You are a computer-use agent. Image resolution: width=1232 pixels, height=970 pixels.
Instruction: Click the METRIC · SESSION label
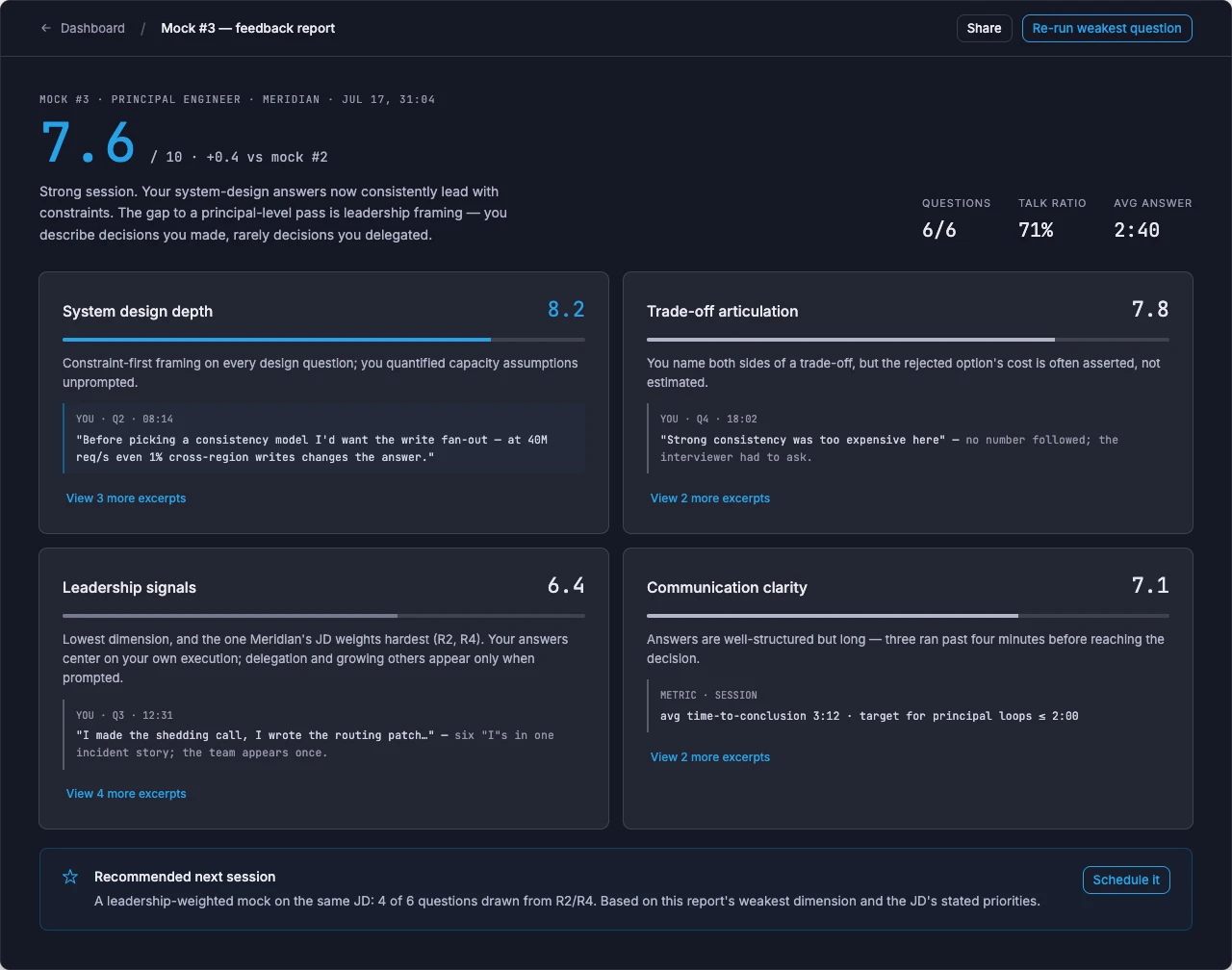[708, 695]
